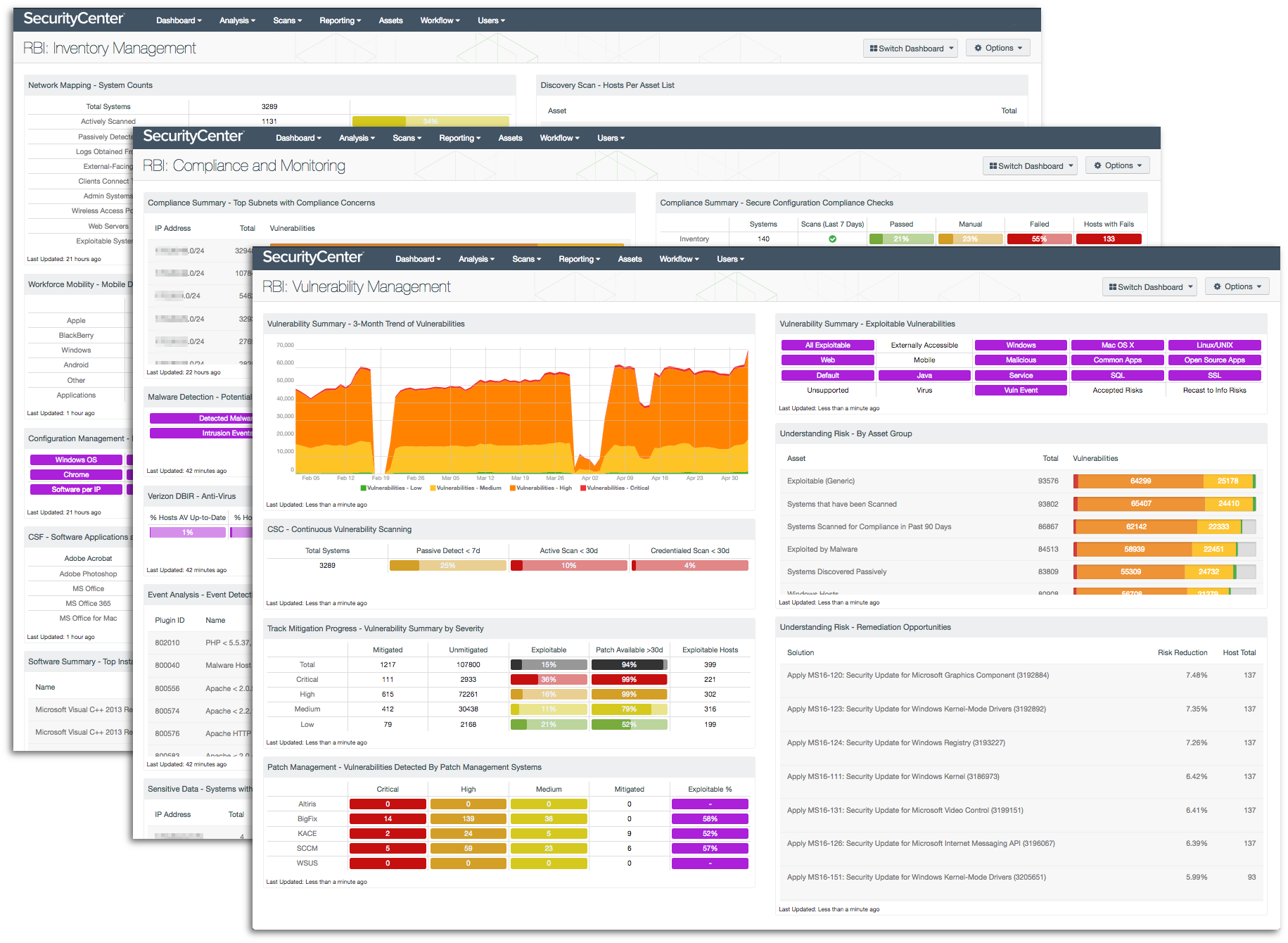Open Options dropdown in Compliance and Monitoring window

[x=1118, y=165]
